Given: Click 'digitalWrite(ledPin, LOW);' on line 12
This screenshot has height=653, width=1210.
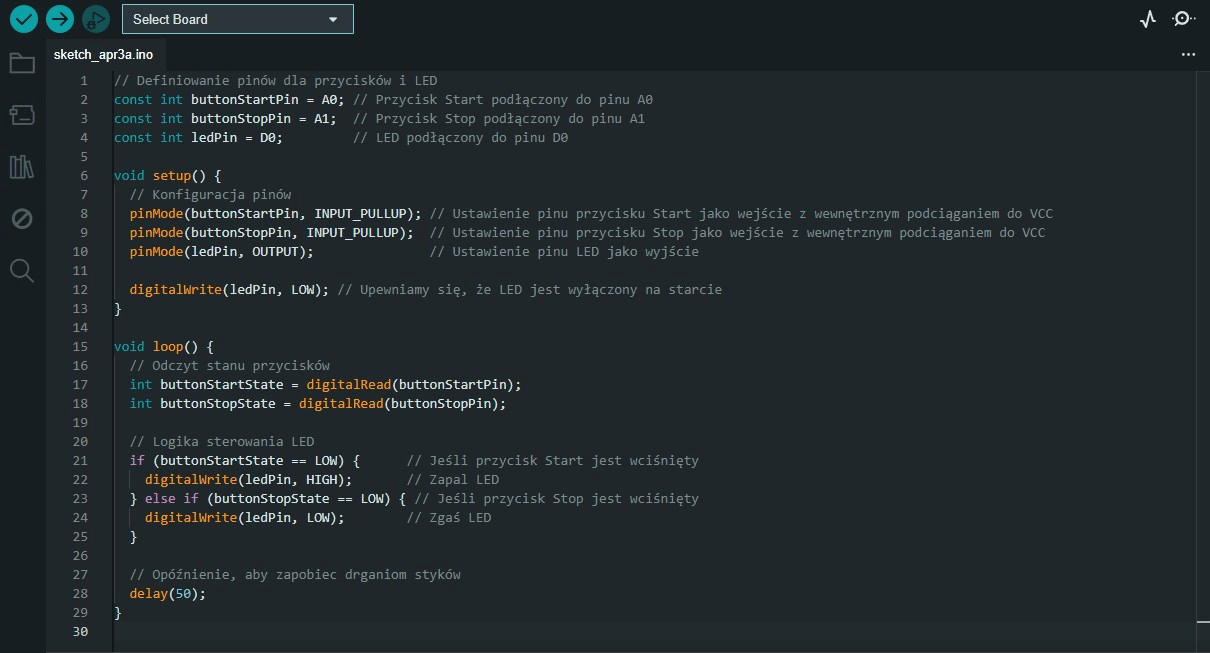Looking at the screenshot, I should (230, 290).
